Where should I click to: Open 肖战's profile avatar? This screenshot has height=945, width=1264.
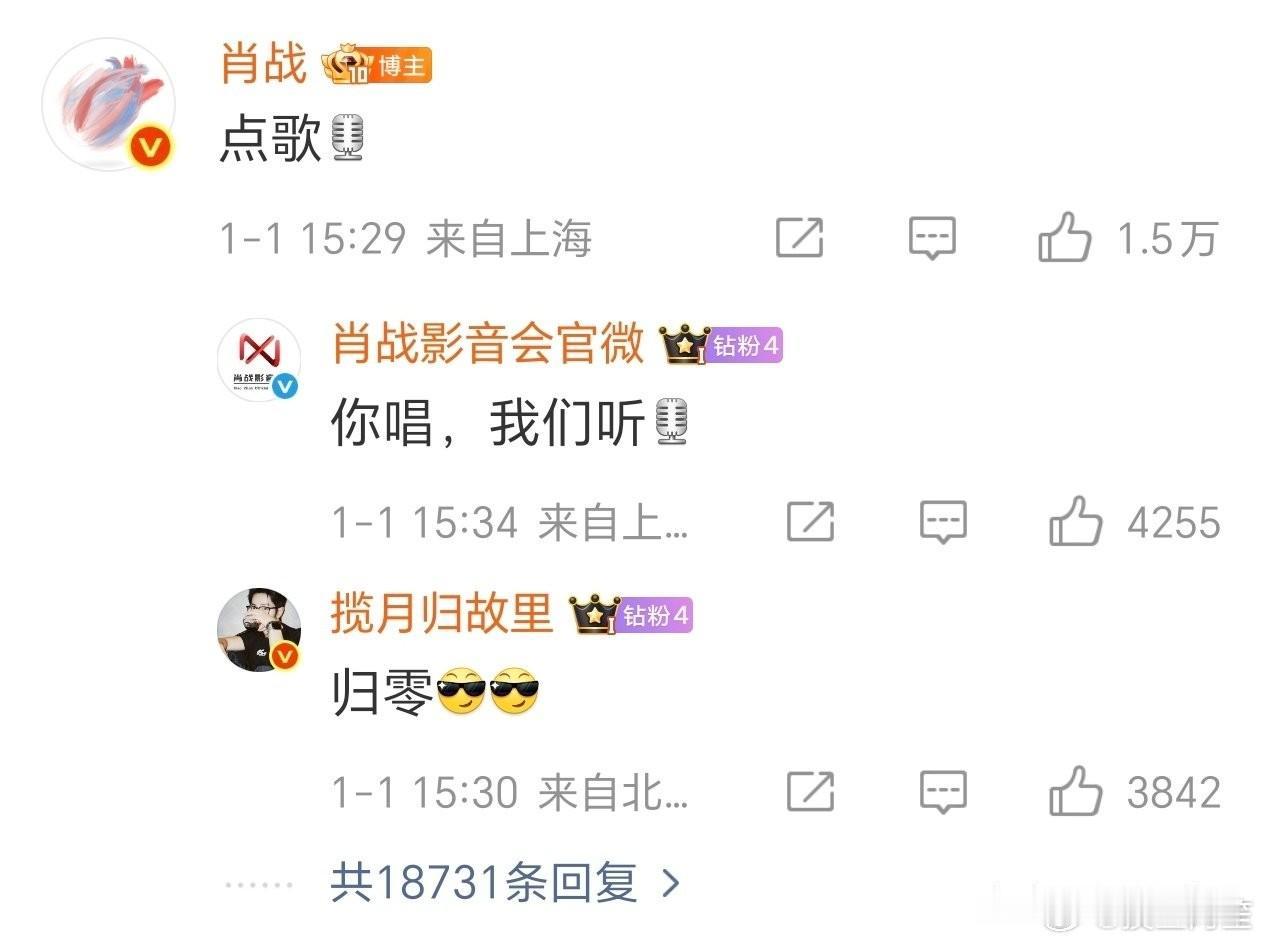click(109, 105)
